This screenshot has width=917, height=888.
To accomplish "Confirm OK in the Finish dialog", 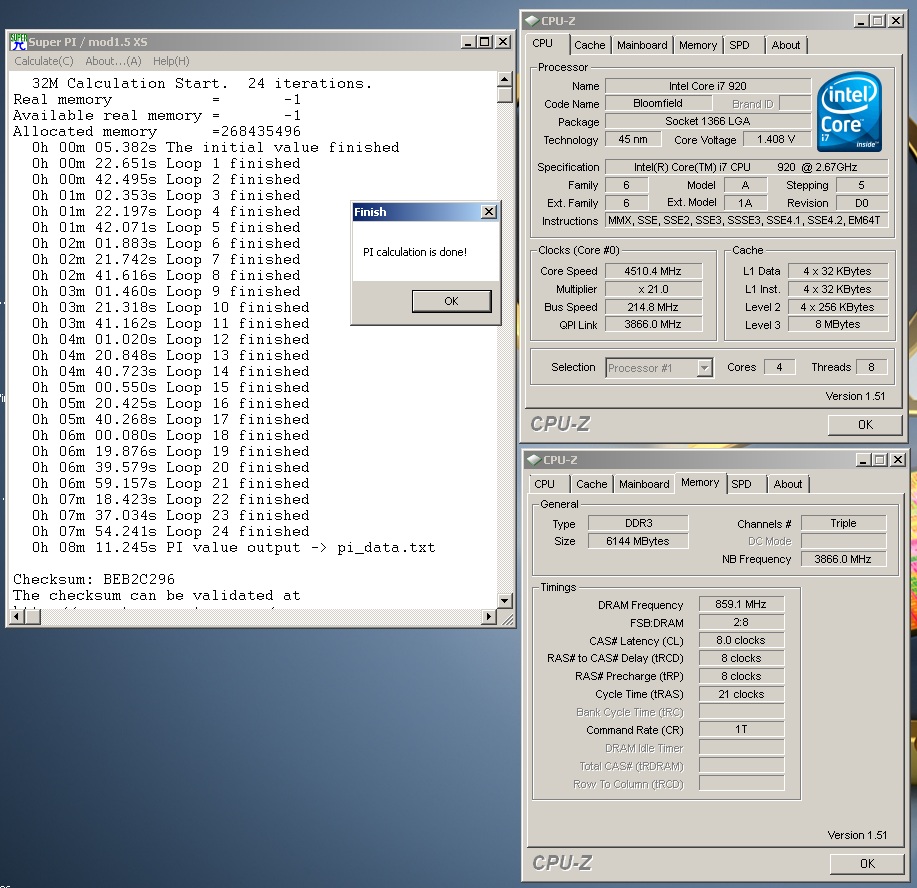I will 451,301.
